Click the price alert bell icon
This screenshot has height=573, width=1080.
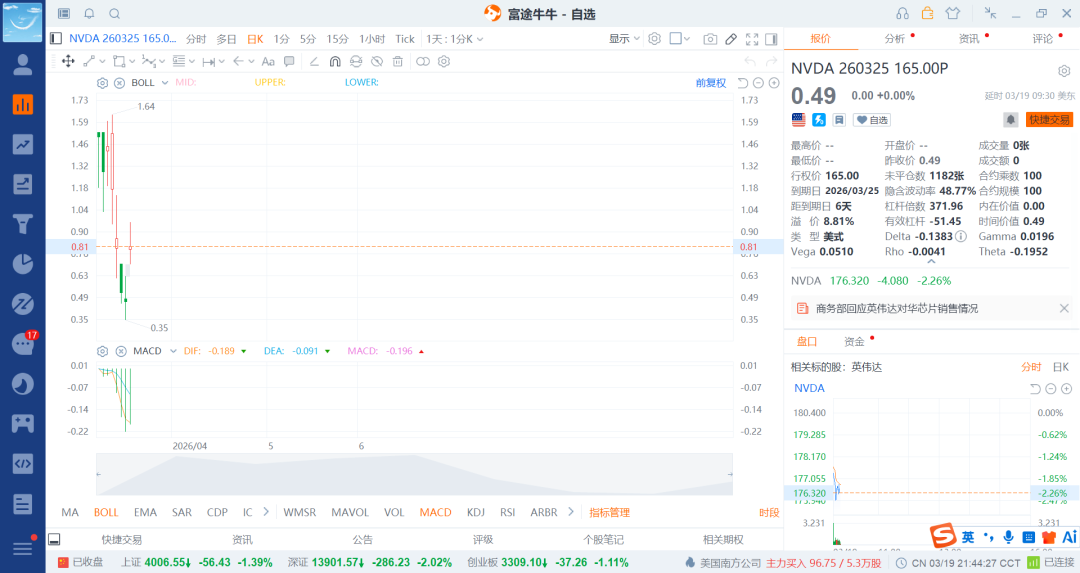coord(1010,120)
